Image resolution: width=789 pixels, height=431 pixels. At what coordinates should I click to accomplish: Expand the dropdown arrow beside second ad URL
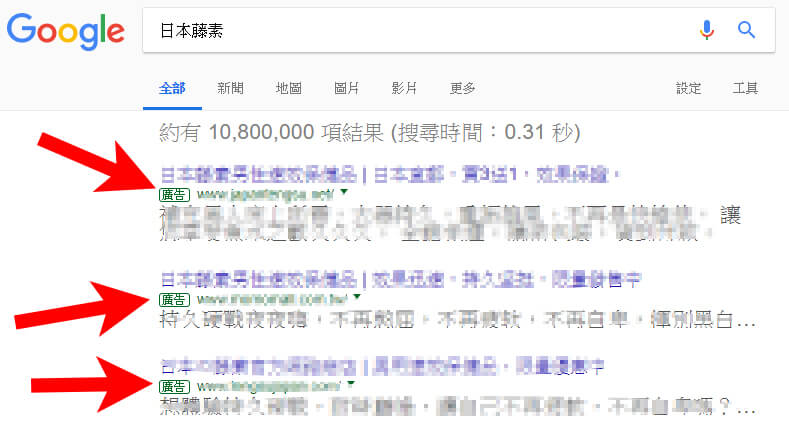pyautogui.click(x=357, y=297)
